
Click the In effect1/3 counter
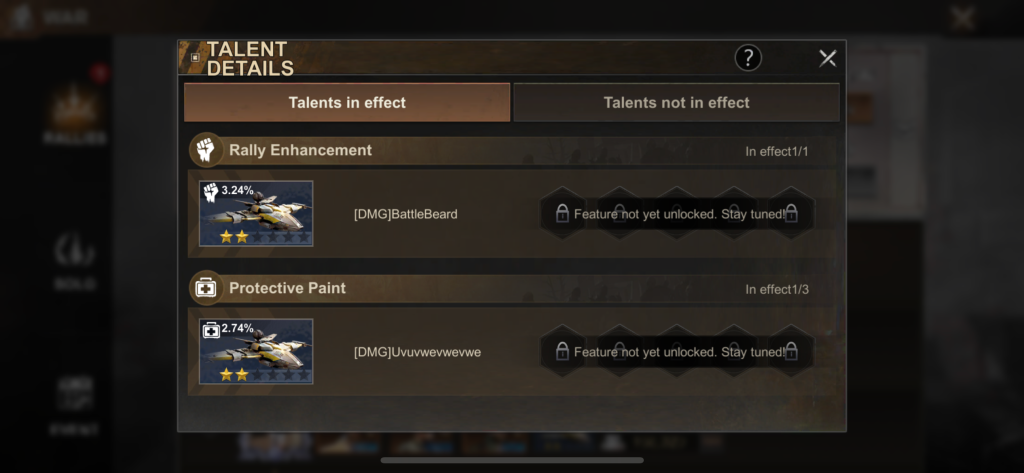point(777,289)
